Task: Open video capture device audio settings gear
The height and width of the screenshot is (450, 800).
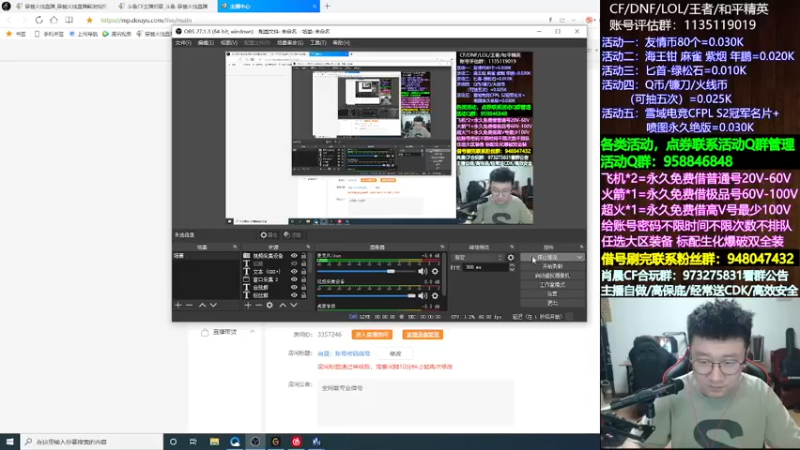Action: [x=435, y=295]
